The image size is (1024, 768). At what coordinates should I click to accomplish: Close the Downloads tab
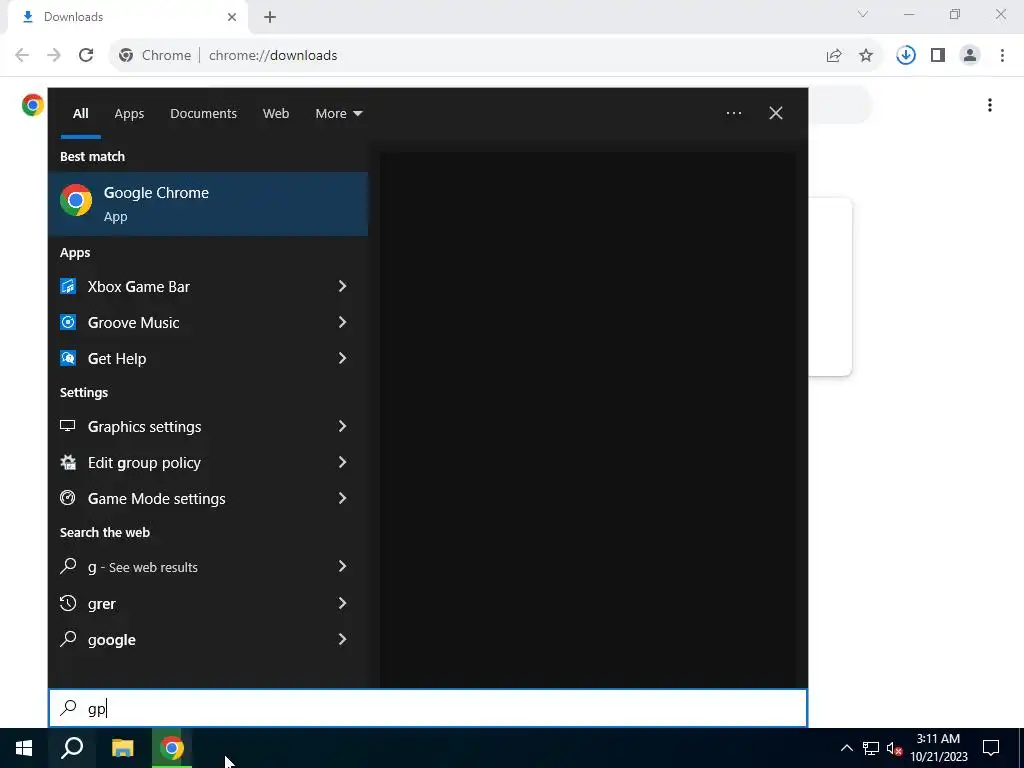point(232,17)
